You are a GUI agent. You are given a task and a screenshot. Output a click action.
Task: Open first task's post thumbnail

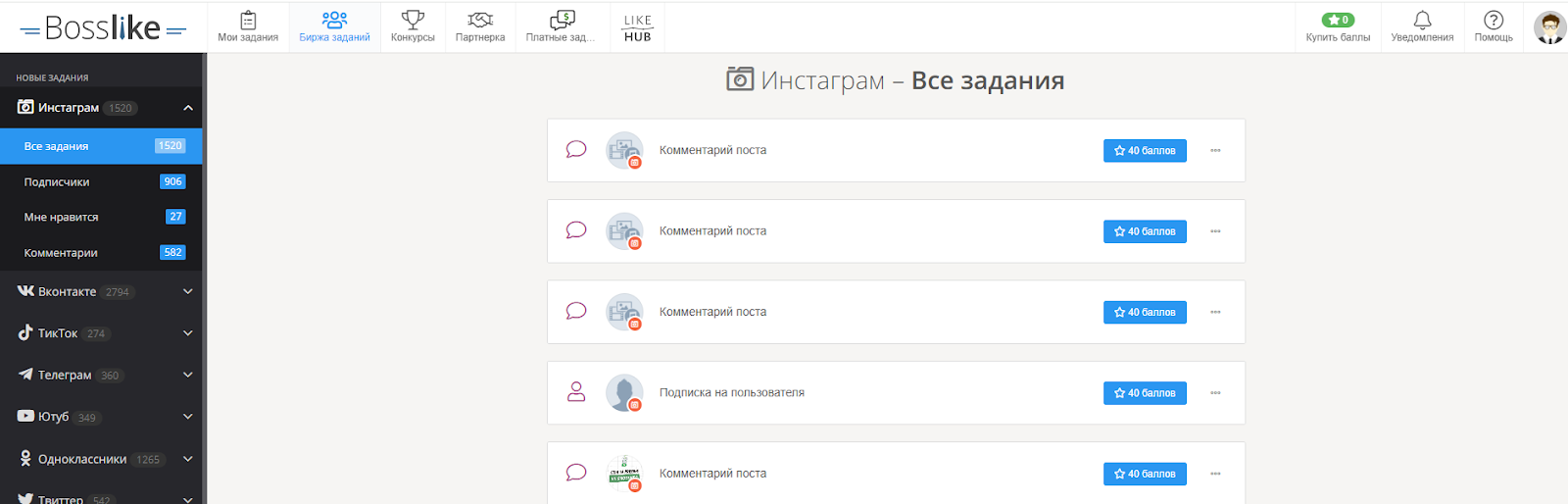(x=624, y=150)
